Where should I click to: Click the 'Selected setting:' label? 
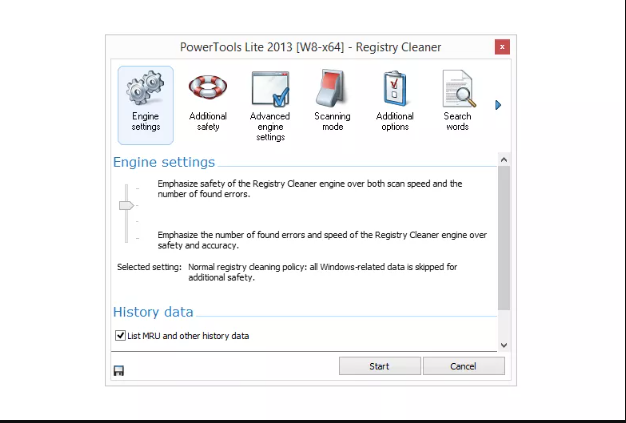(x=149, y=267)
